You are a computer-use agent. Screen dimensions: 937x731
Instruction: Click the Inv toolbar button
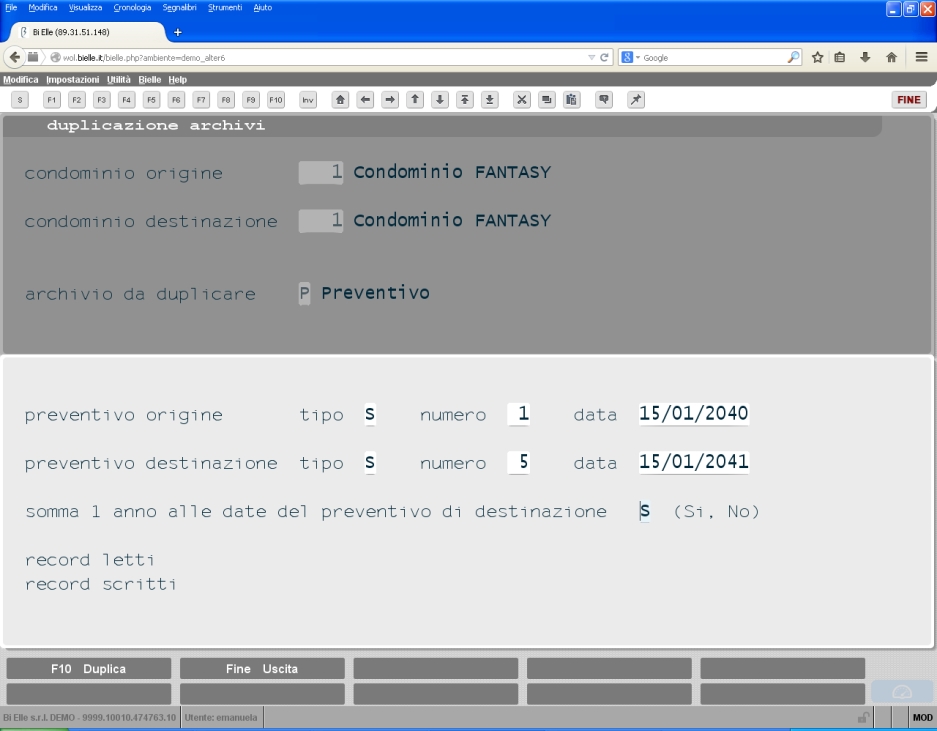coord(308,100)
